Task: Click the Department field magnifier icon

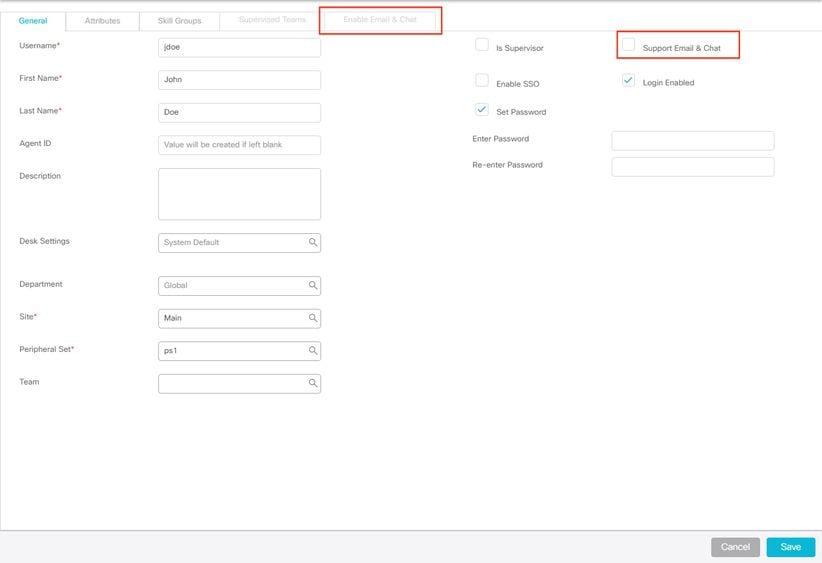Action: tap(312, 285)
